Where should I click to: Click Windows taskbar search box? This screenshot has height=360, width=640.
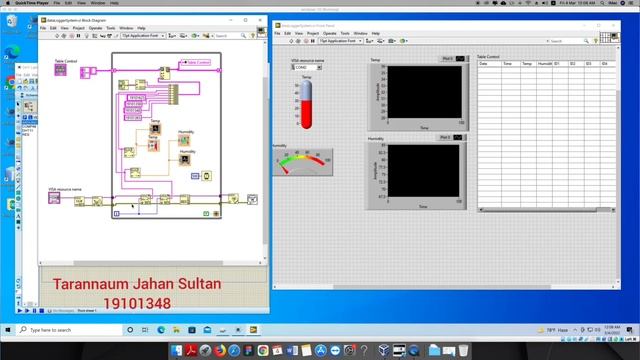pos(69,330)
